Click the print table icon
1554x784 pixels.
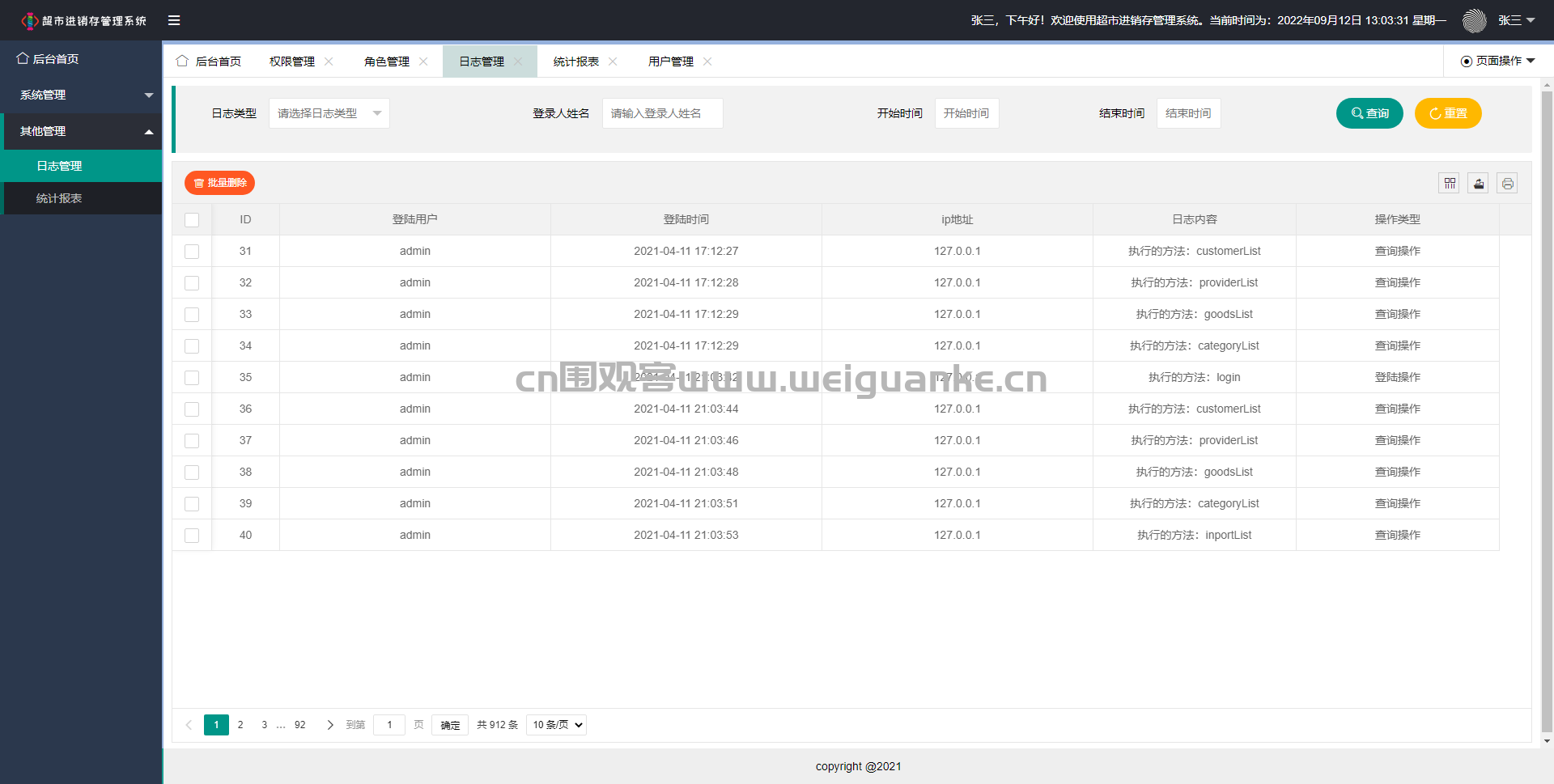pos(1507,184)
